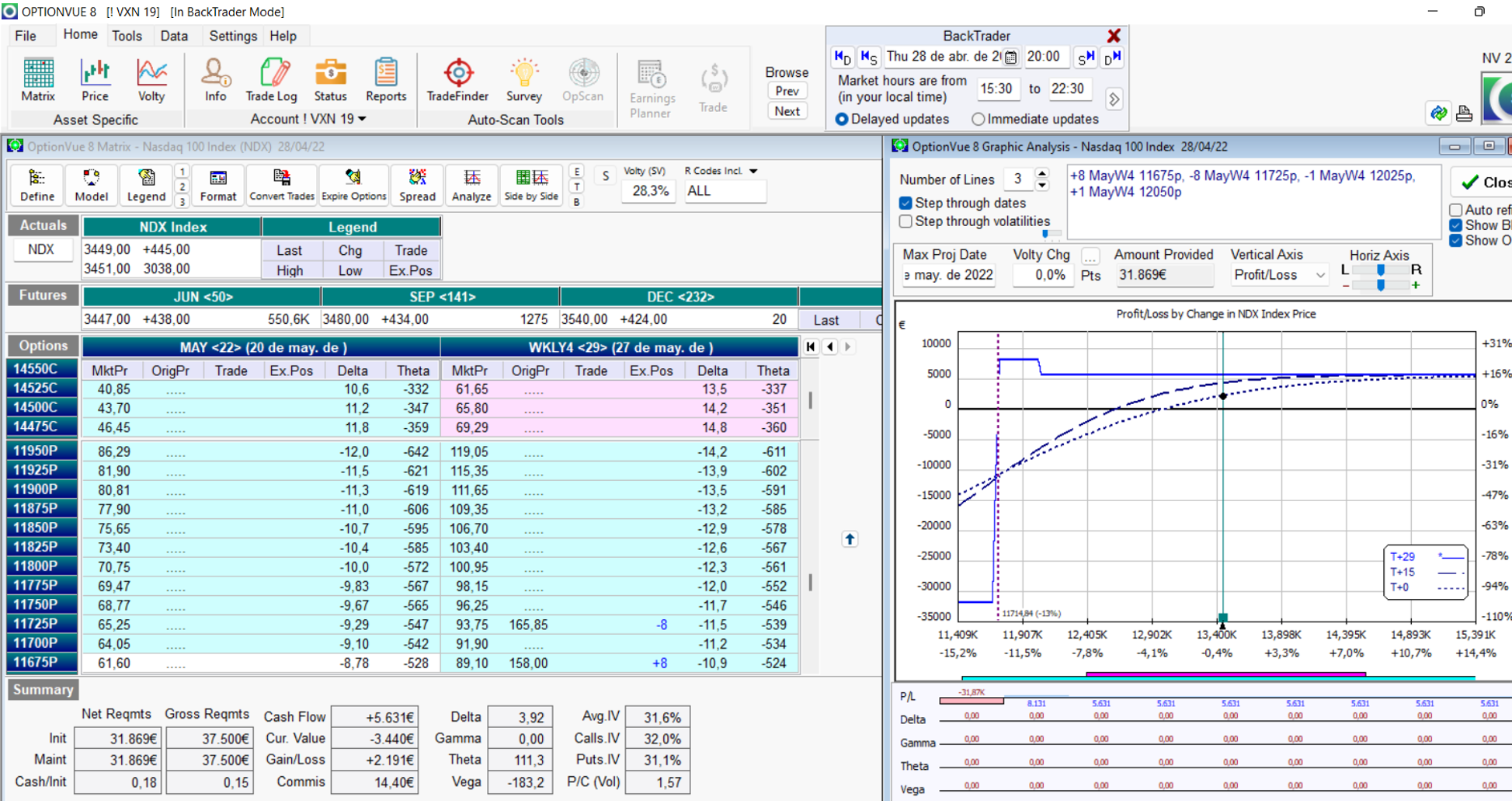Open the Format matrix icon
The height and width of the screenshot is (801, 1512).
point(218,186)
